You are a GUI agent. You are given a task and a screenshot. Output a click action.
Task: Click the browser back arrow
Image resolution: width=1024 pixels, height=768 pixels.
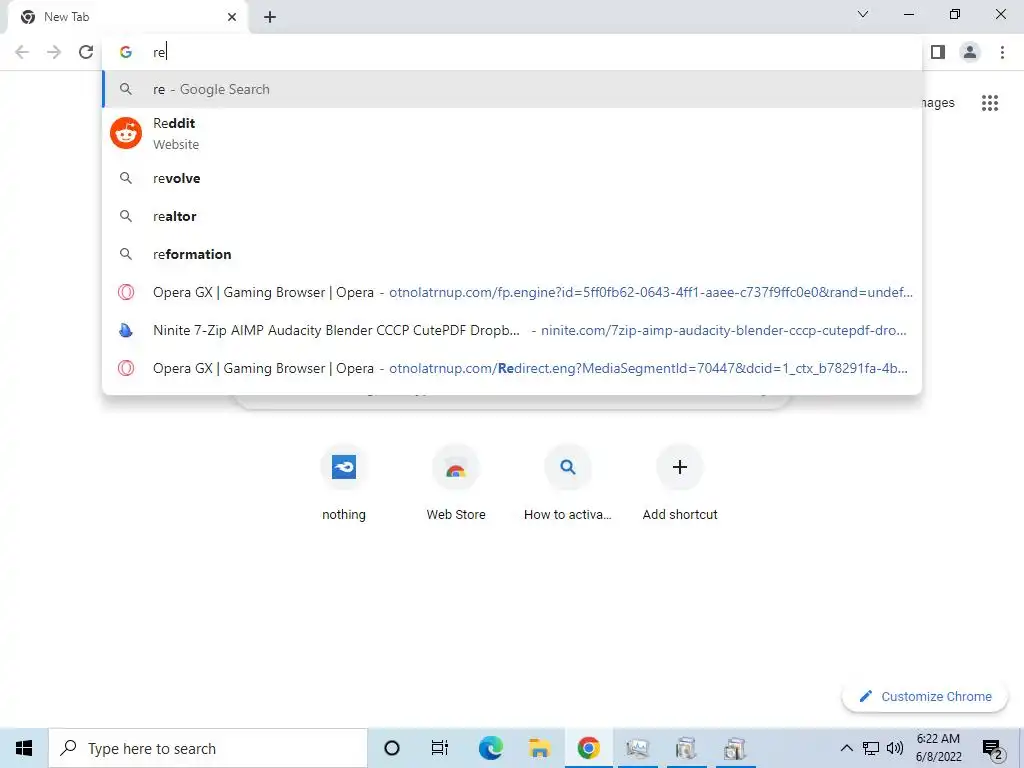point(22,52)
